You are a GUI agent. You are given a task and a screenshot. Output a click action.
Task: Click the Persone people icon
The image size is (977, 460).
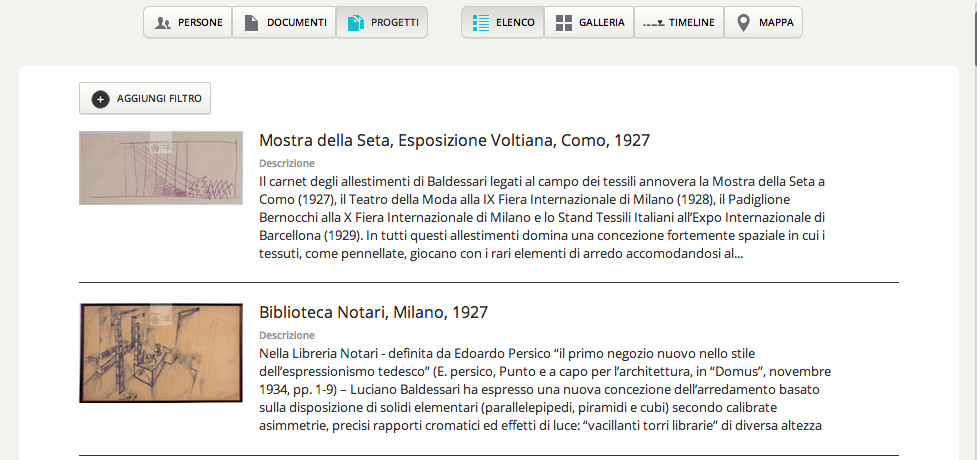[x=162, y=22]
